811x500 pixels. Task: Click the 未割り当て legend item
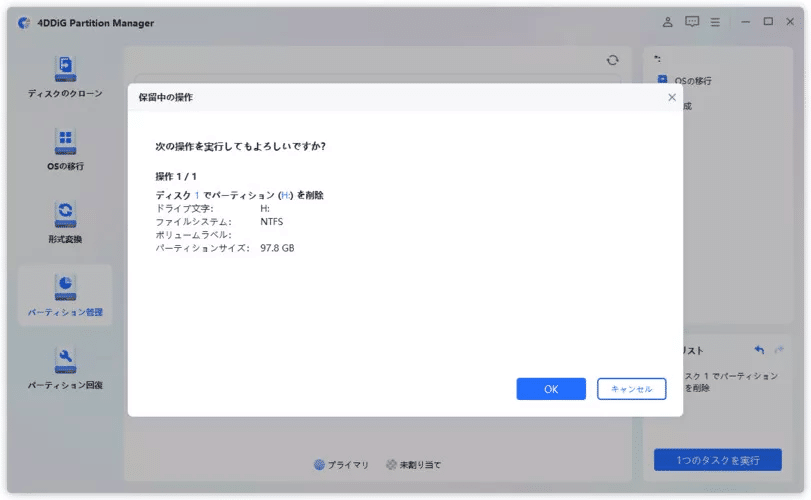(413, 465)
